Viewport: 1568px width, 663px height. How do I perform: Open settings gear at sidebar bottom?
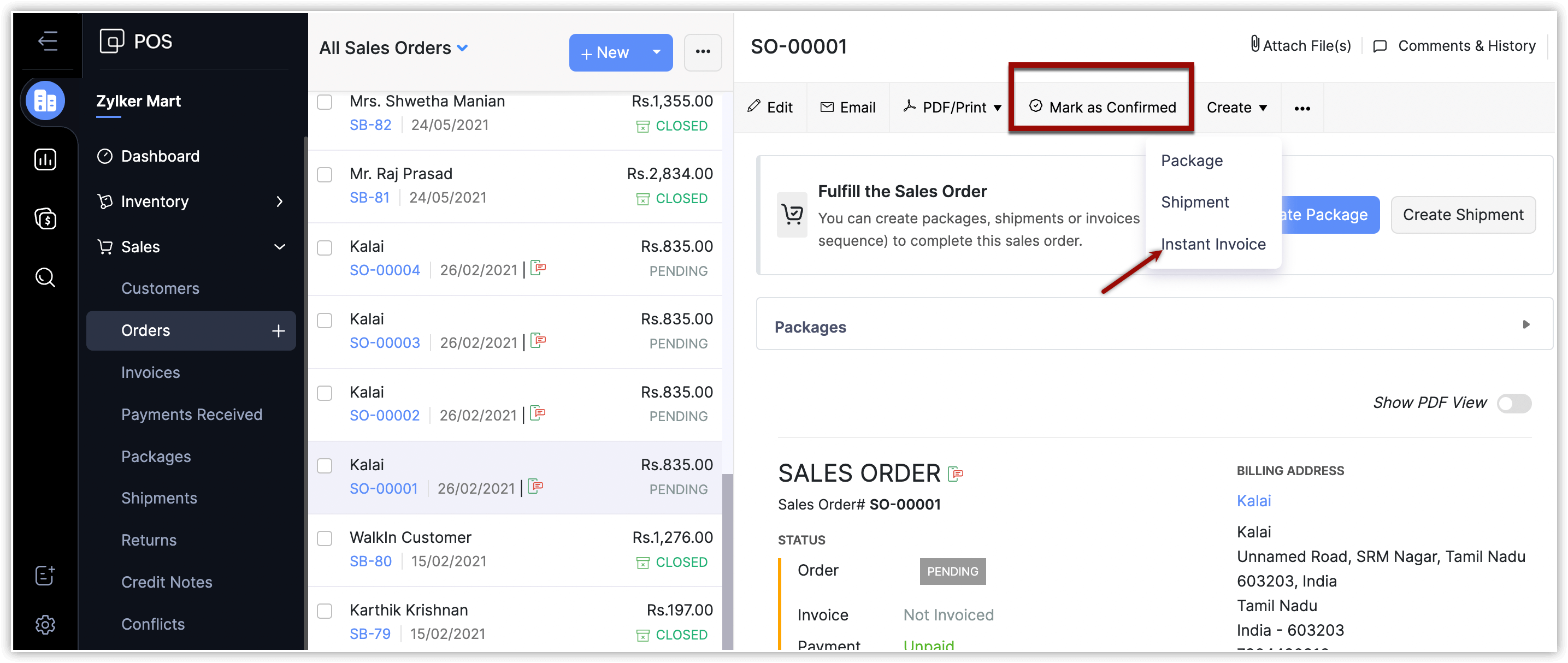46,625
